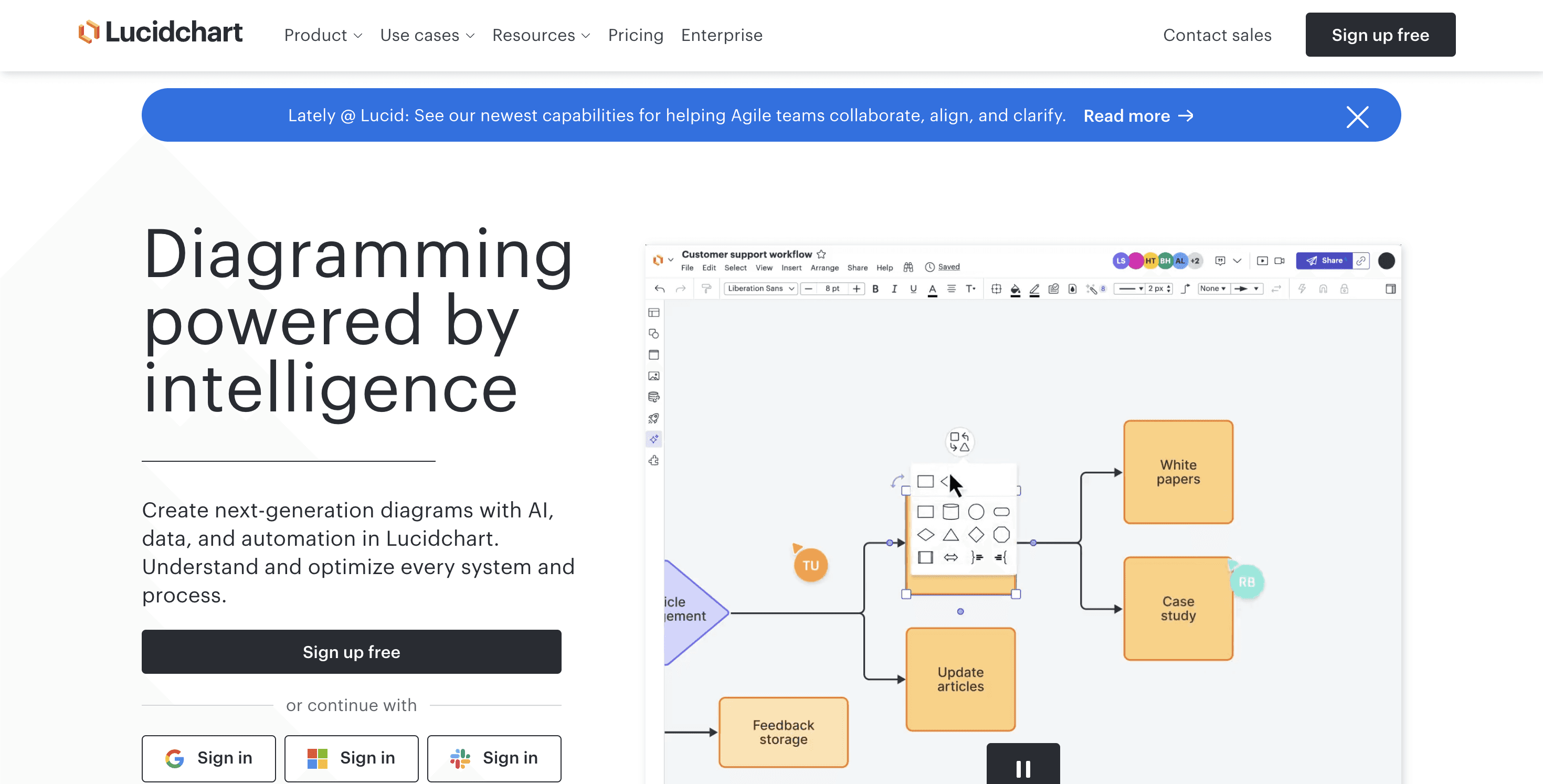Dismiss the Lately at Lucid banner
The image size is (1543, 784).
coord(1358,115)
